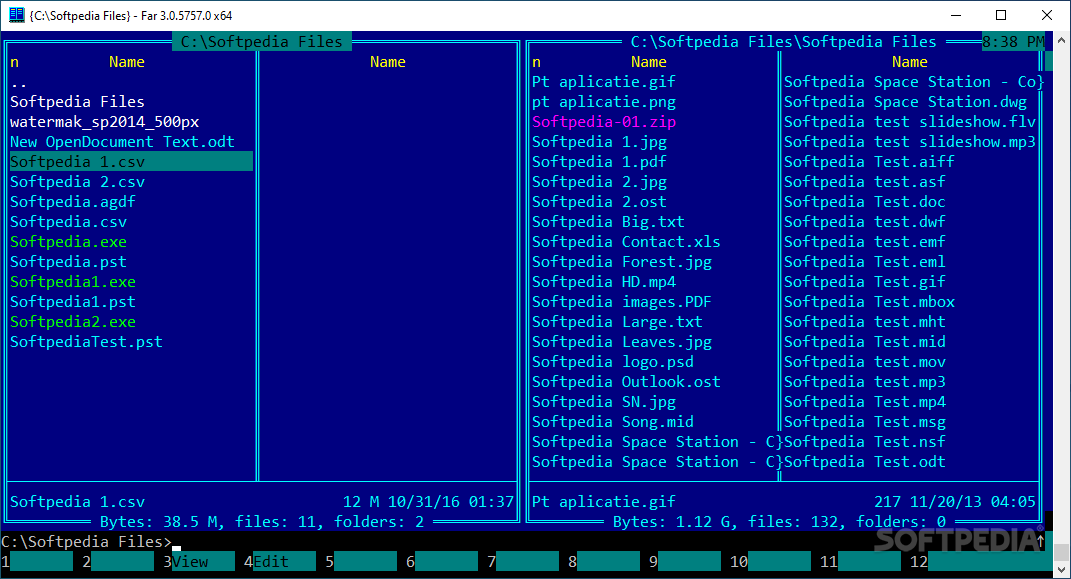Select 'Softpedia 1.pdf' file
Viewport: 1071px width, 579px height.
point(599,162)
